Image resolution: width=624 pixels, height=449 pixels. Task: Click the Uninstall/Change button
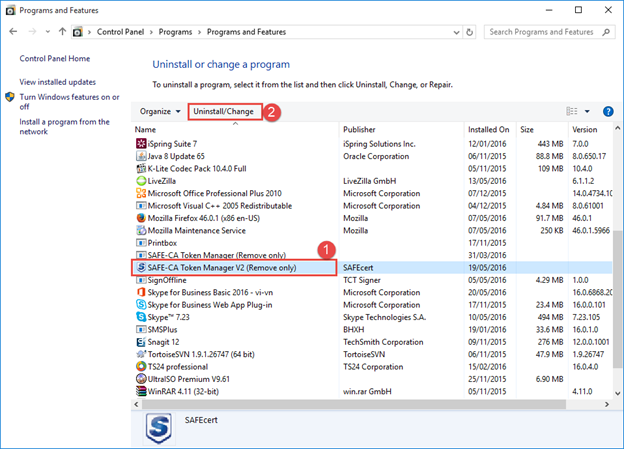[224, 111]
